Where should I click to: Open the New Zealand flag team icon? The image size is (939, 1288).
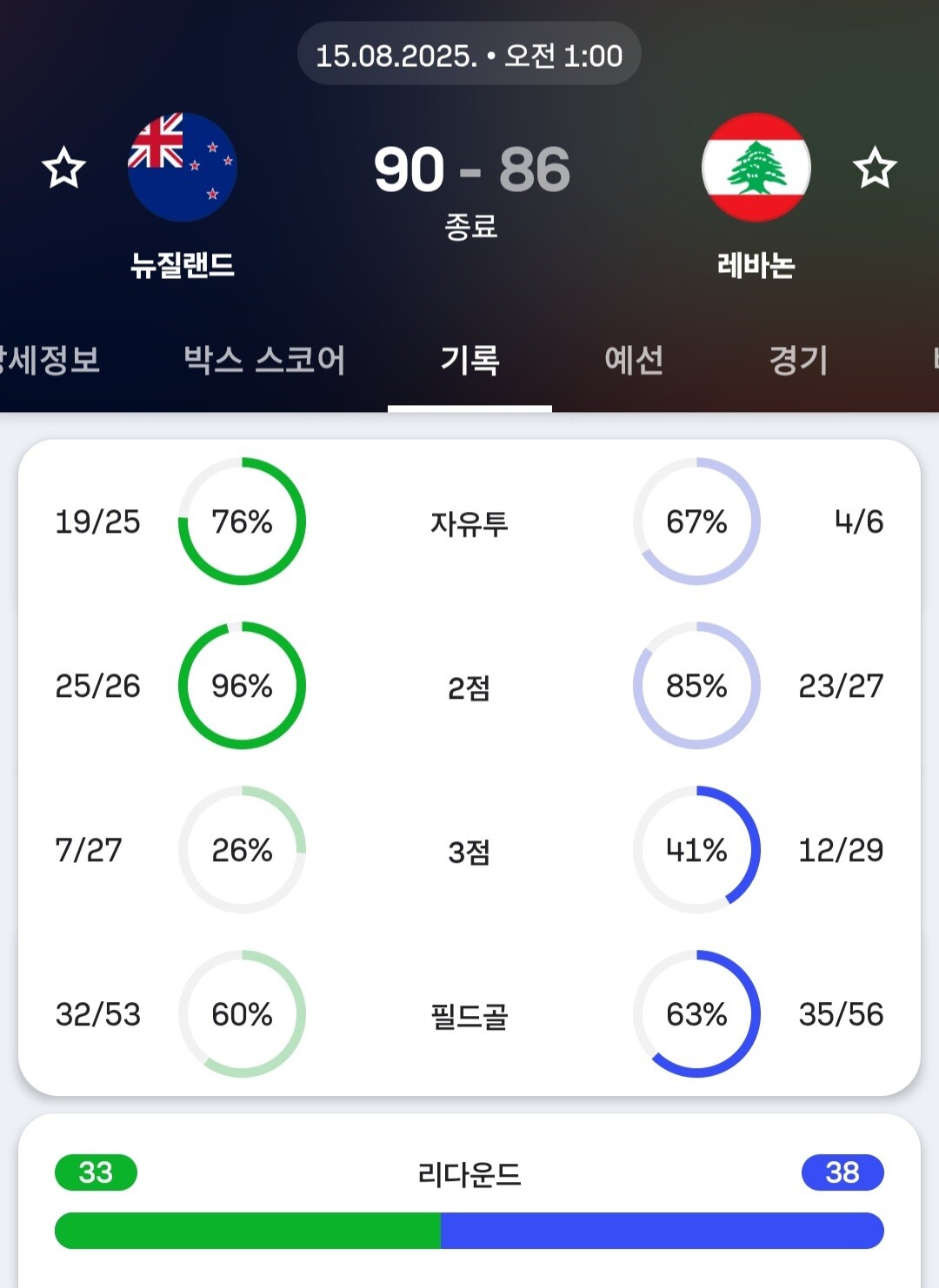(x=183, y=167)
